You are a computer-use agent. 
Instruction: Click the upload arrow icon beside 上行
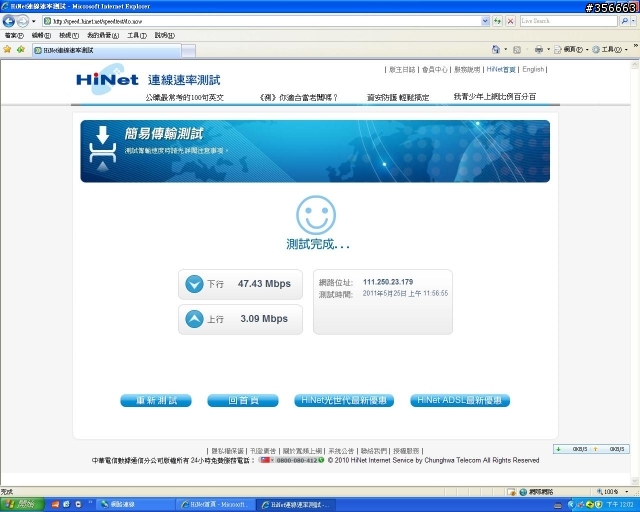tap(194, 319)
